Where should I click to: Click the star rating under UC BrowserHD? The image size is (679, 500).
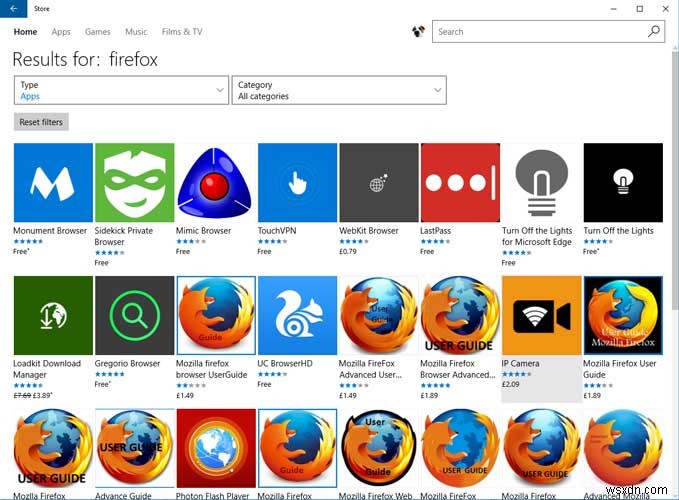272,374
